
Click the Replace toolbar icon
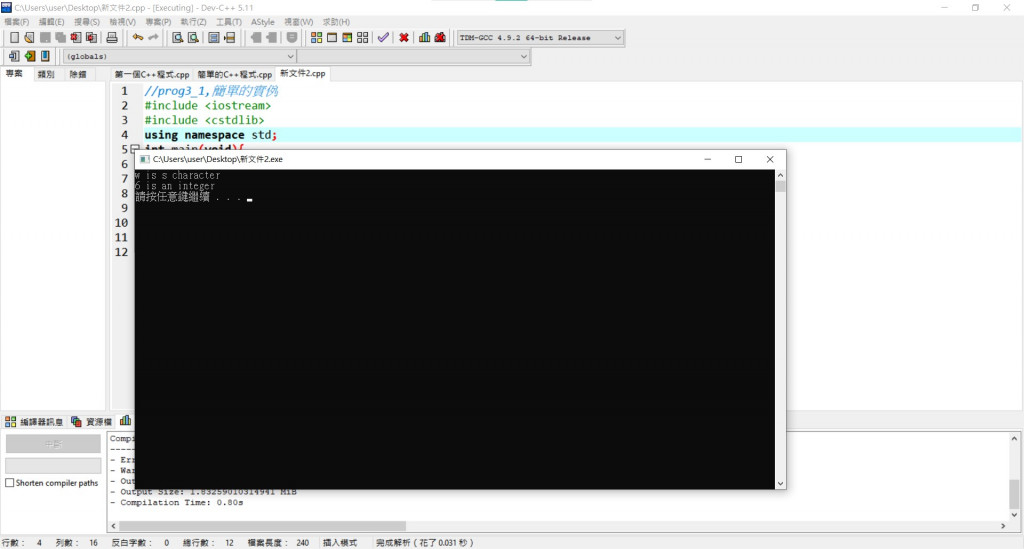coord(193,38)
